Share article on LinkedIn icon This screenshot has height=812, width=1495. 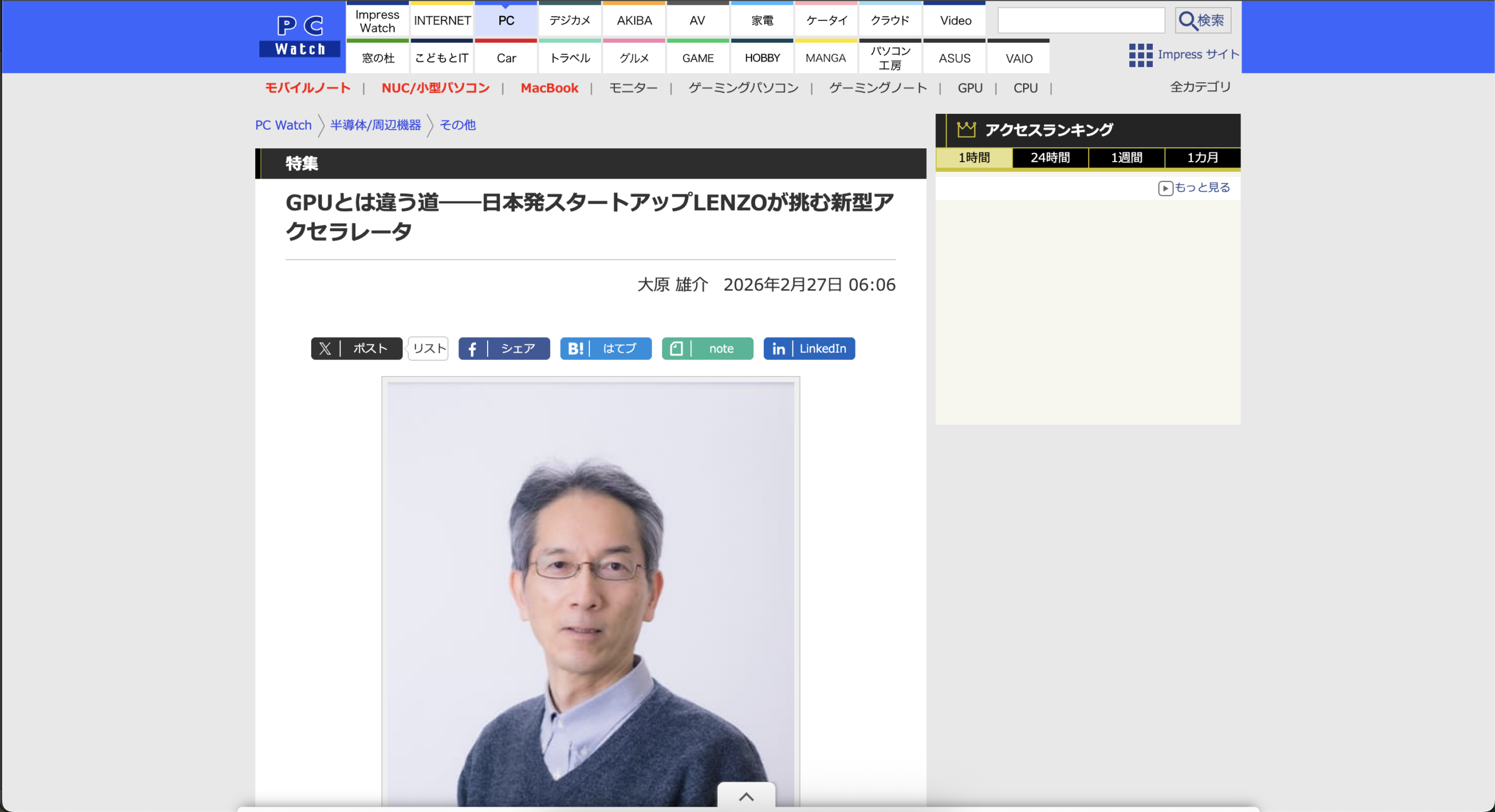tap(778, 349)
